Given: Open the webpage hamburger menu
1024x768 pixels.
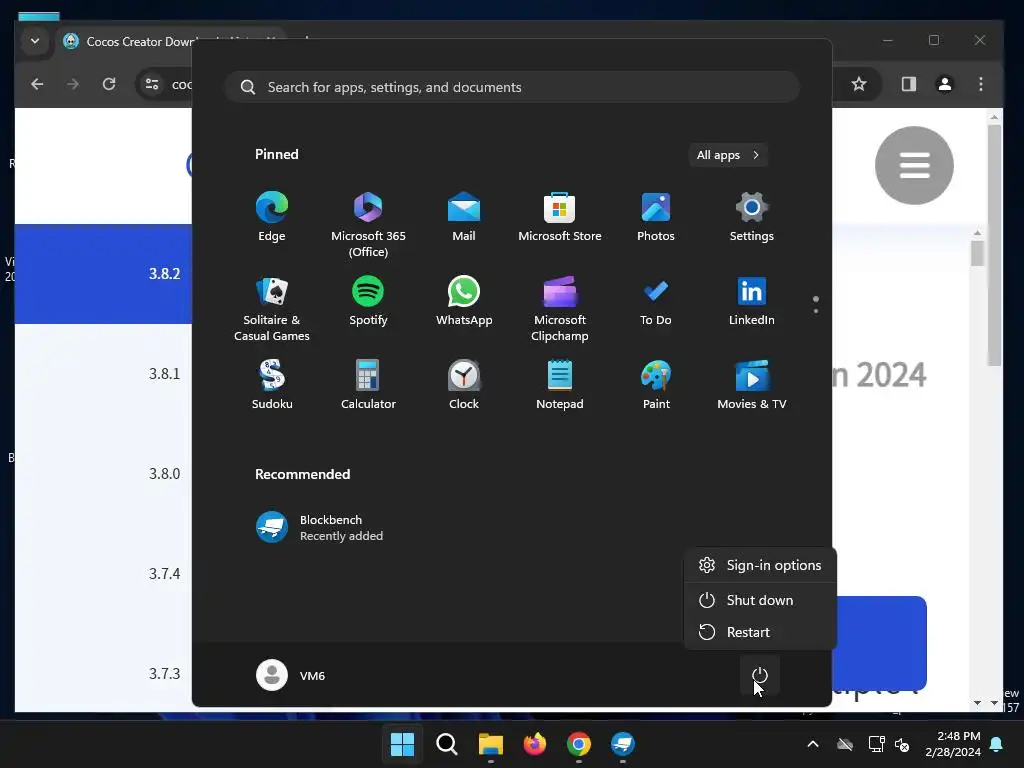Looking at the screenshot, I should (x=914, y=165).
